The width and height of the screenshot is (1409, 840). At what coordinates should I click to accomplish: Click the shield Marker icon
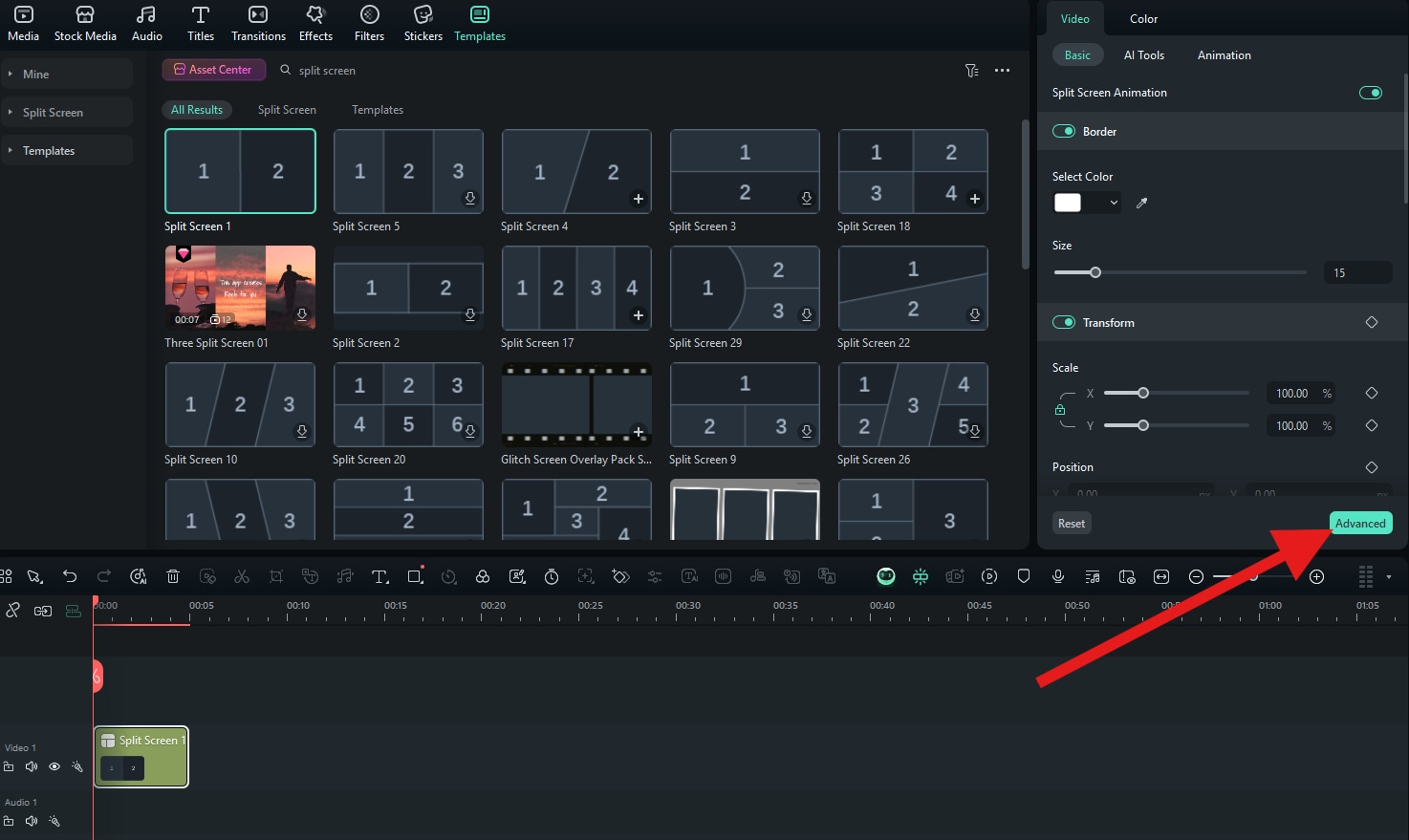pyautogui.click(x=1024, y=576)
